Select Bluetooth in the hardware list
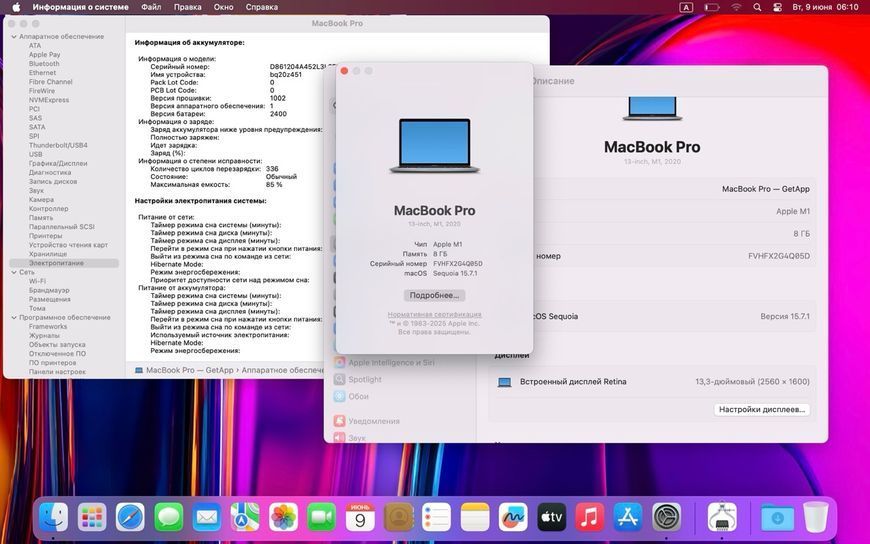Screen dimensions: 870x544 44,64
